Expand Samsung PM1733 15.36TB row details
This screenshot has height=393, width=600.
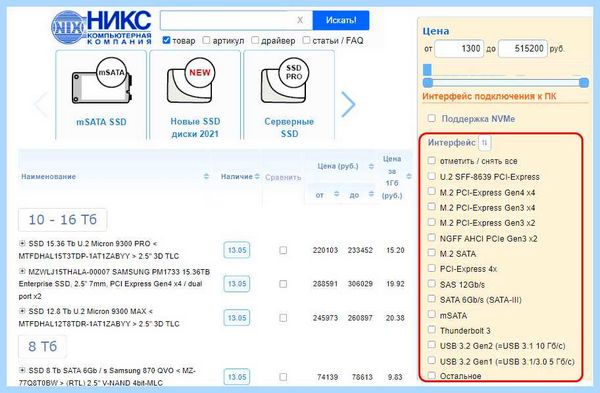pos(22,271)
